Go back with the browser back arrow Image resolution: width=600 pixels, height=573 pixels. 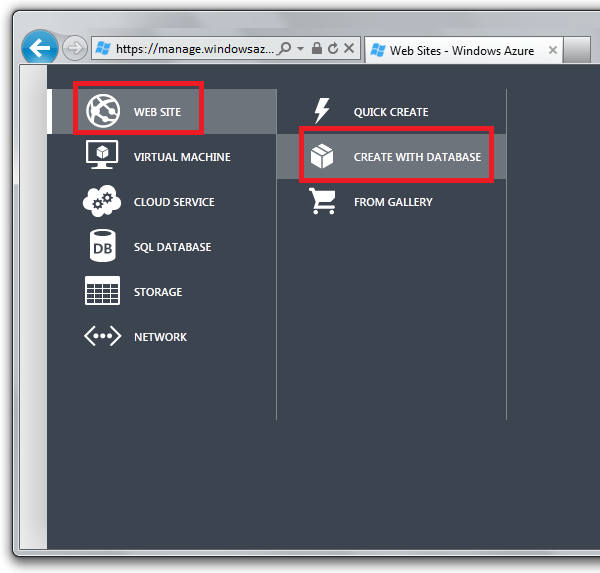pos(40,48)
